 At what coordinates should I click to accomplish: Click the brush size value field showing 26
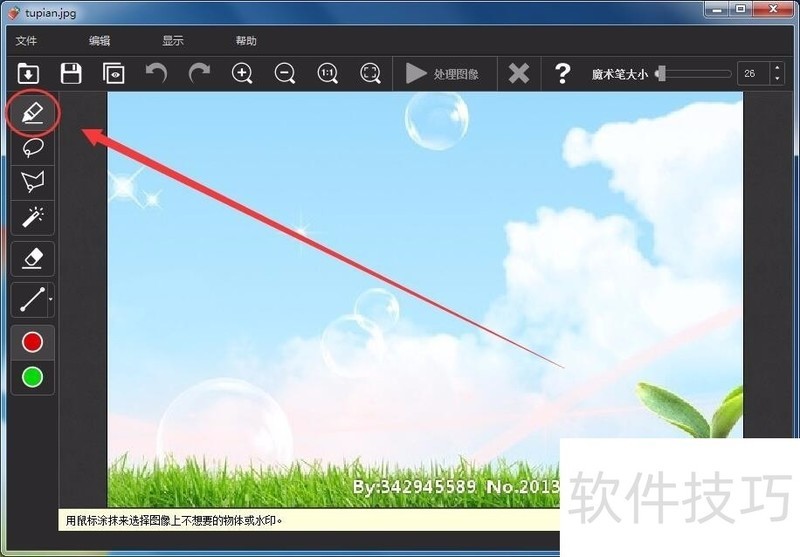click(x=754, y=73)
